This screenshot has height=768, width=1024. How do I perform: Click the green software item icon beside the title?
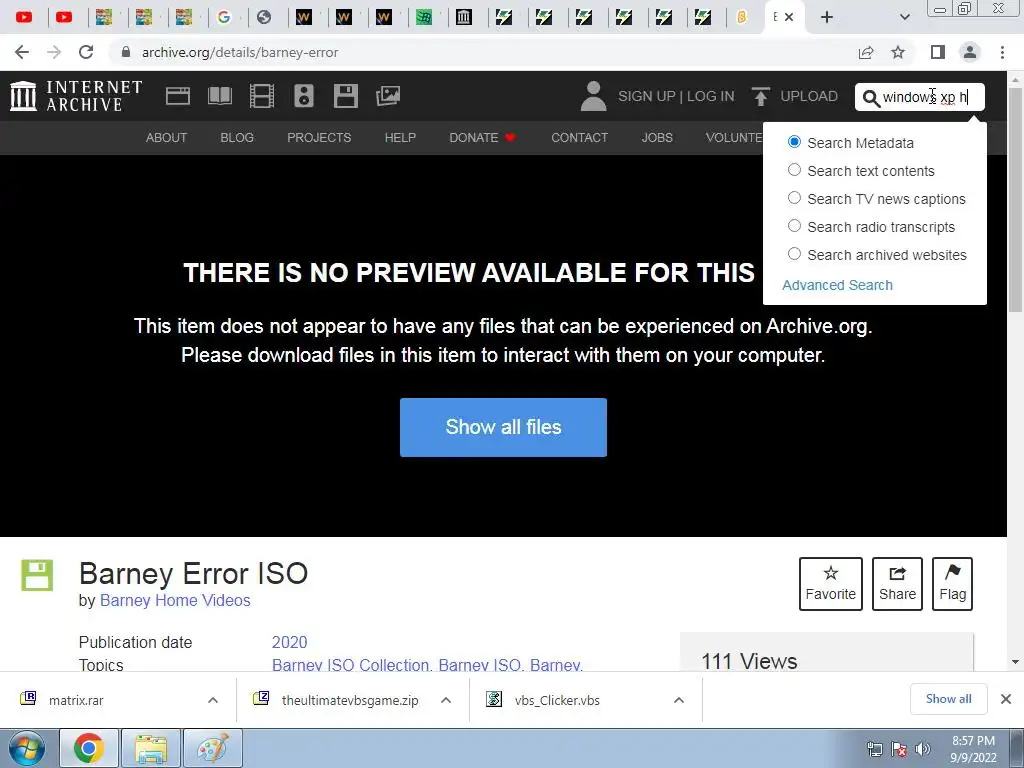[37, 575]
